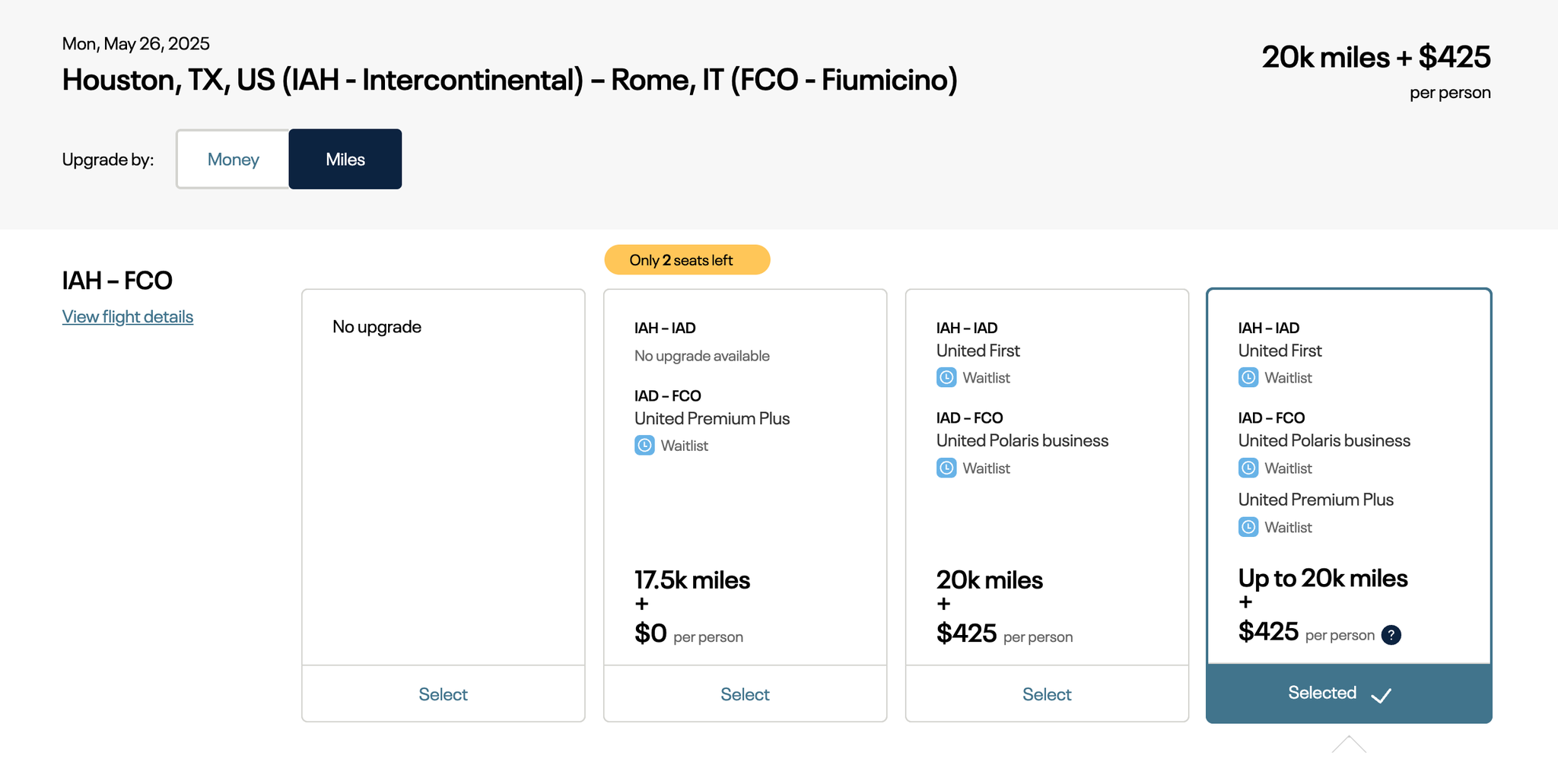Click waitlist clock icon under United Premium Plus, second card
Image resolution: width=1558 pixels, height=784 pixels.
click(x=644, y=446)
